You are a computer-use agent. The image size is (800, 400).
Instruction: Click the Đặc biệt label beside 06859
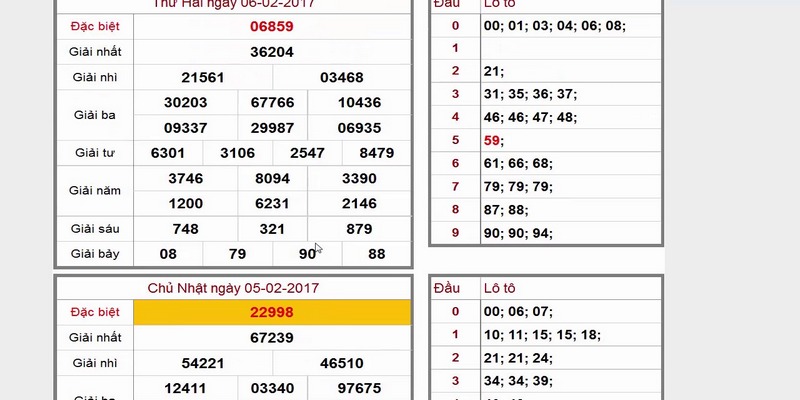(94, 26)
